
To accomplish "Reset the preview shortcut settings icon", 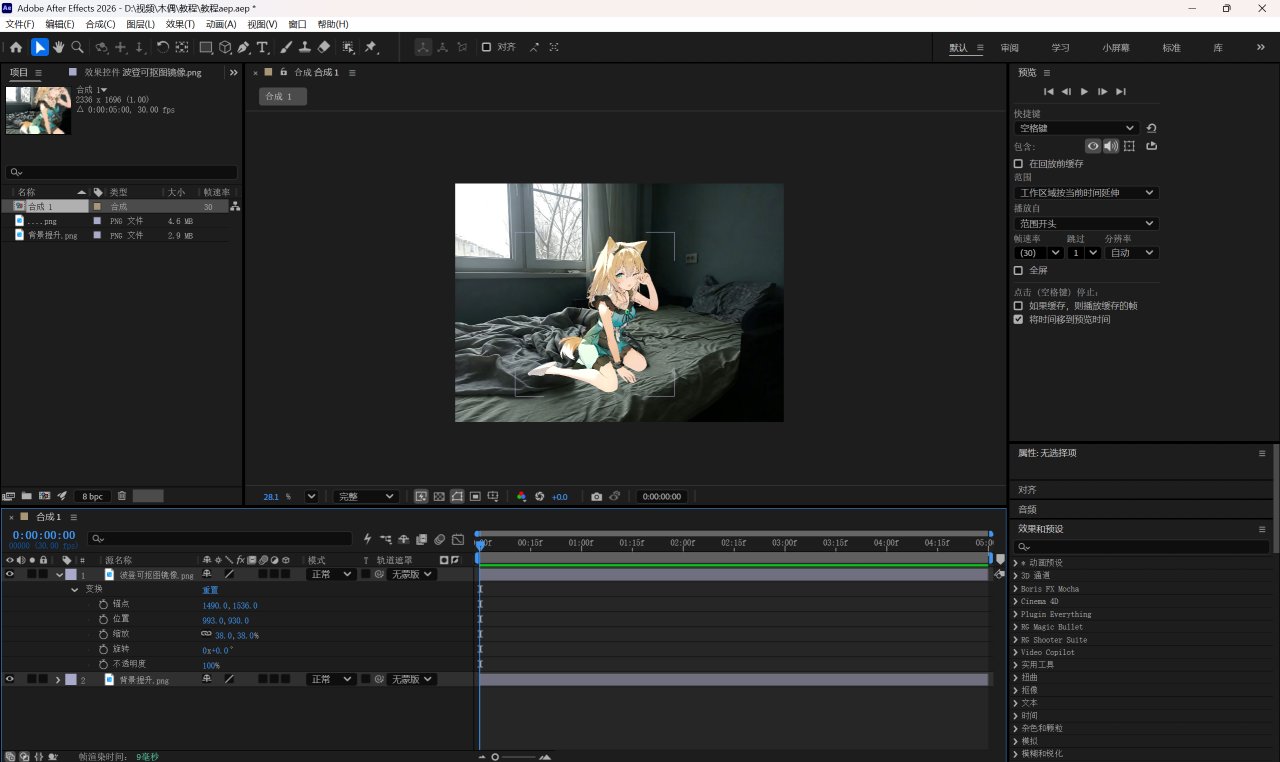I will click(x=1151, y=128).
